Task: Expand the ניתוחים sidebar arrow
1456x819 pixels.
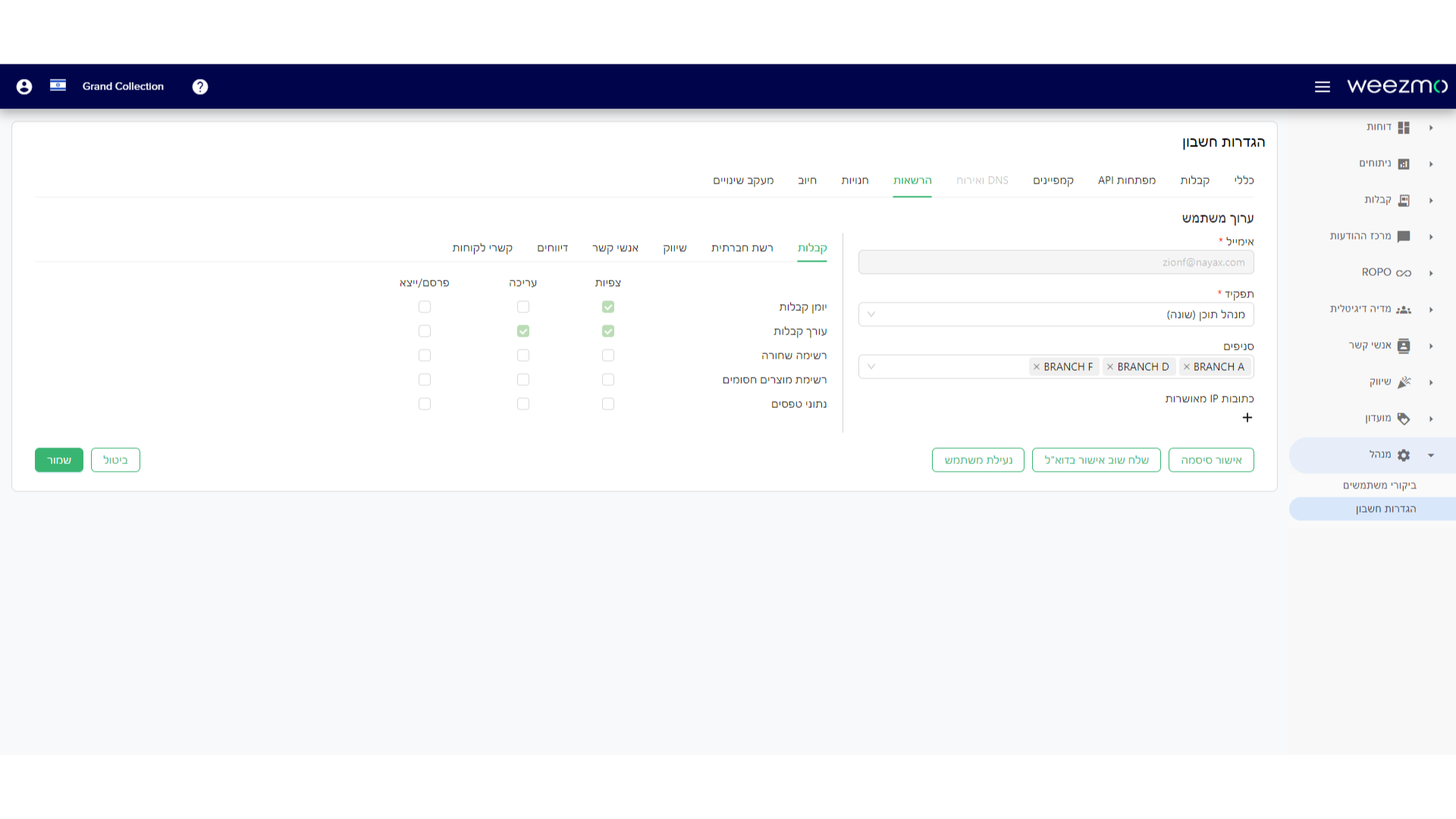Action: [x=1431, y=164]
